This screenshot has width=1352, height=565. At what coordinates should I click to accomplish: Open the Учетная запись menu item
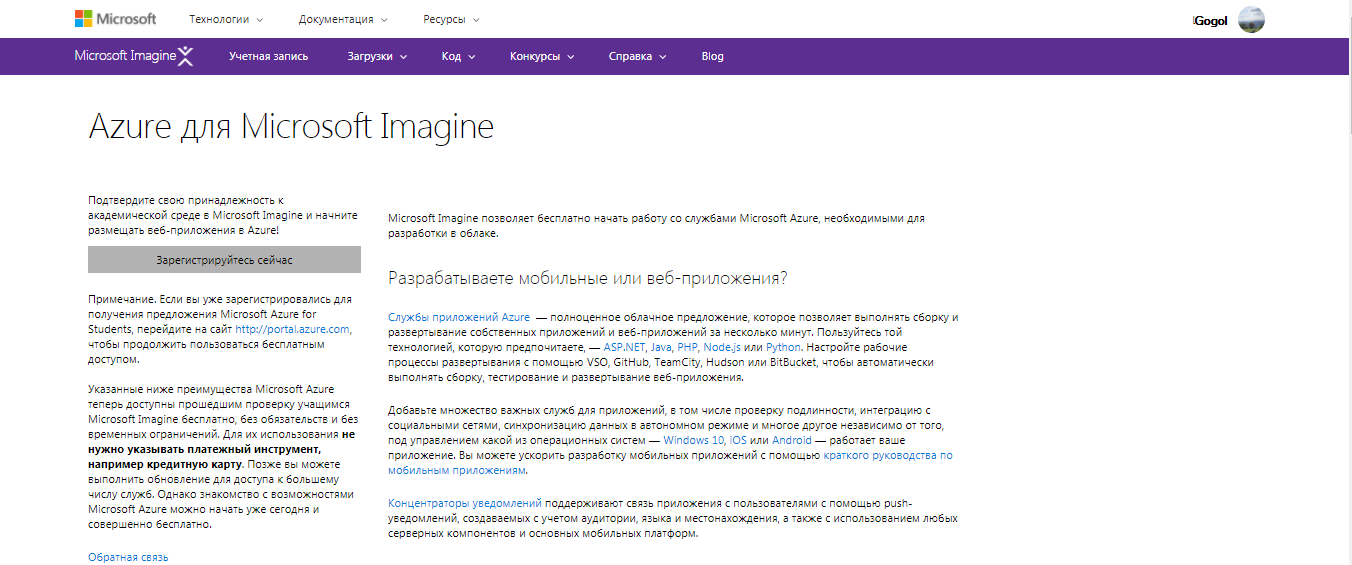coord(268,56)
